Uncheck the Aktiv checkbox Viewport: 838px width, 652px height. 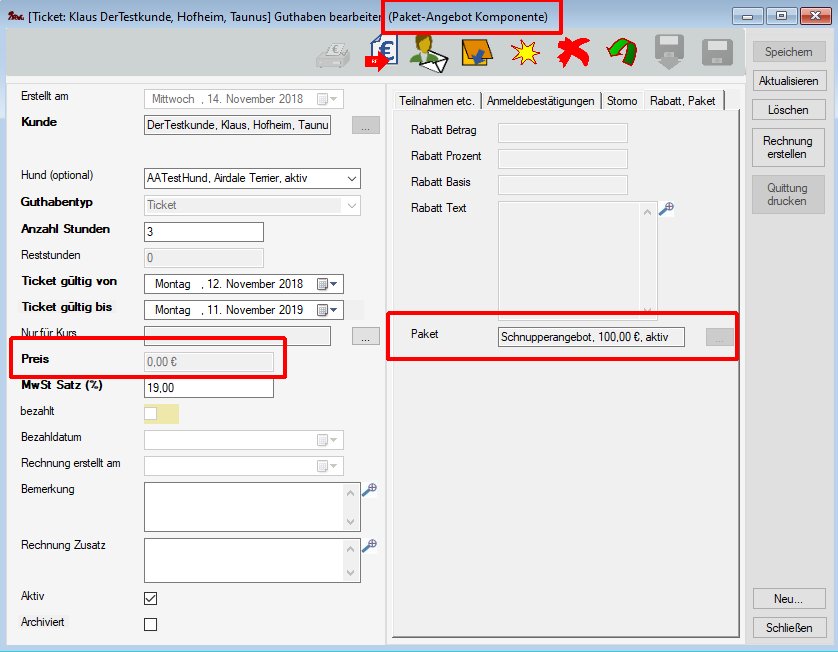point(151,598)
